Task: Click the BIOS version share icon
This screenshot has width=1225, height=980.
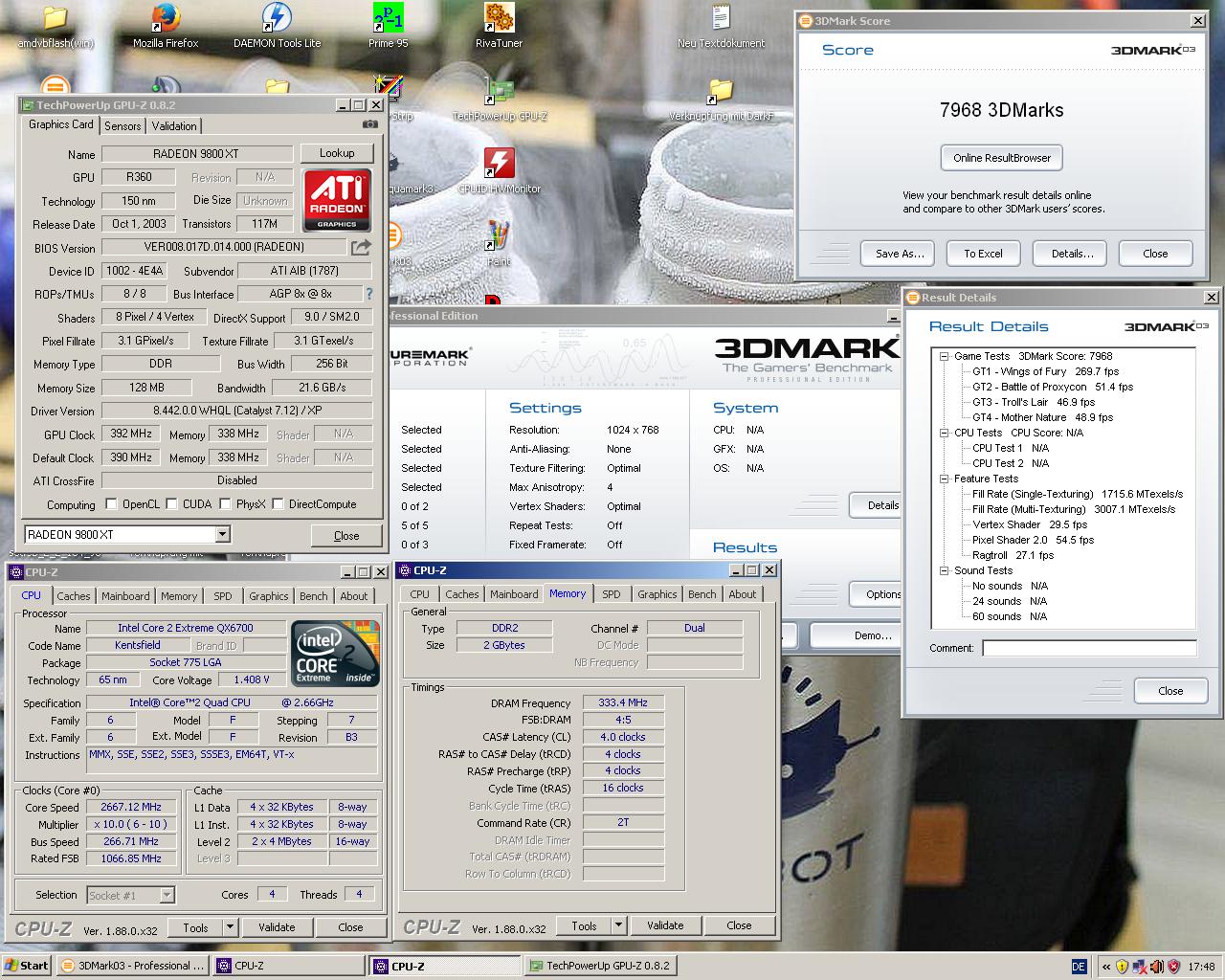Action: [361, 248]
